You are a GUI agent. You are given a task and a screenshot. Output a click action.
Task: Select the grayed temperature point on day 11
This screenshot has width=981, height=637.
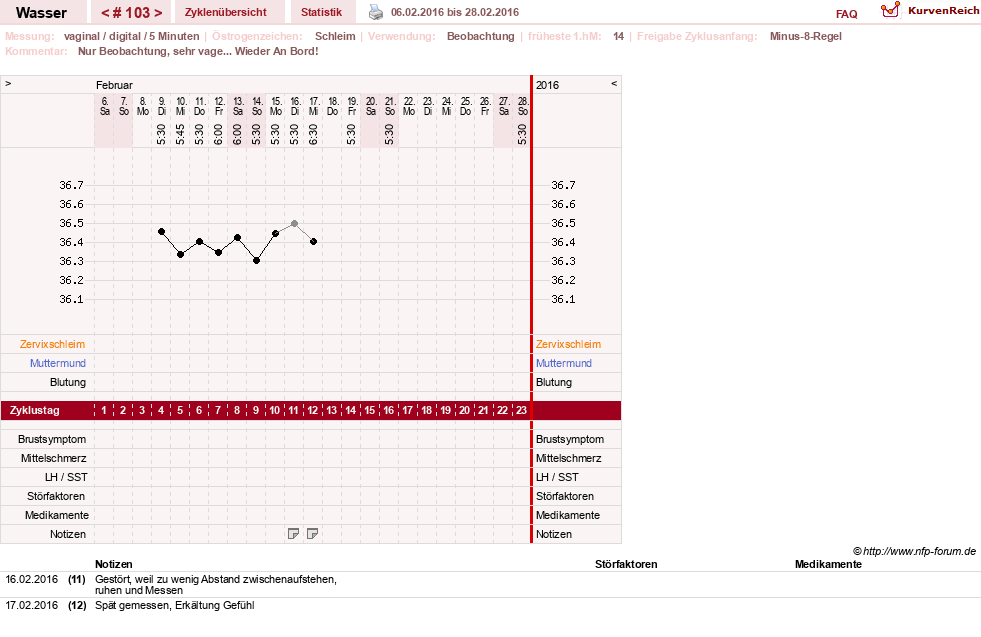(x=294, y=223)
